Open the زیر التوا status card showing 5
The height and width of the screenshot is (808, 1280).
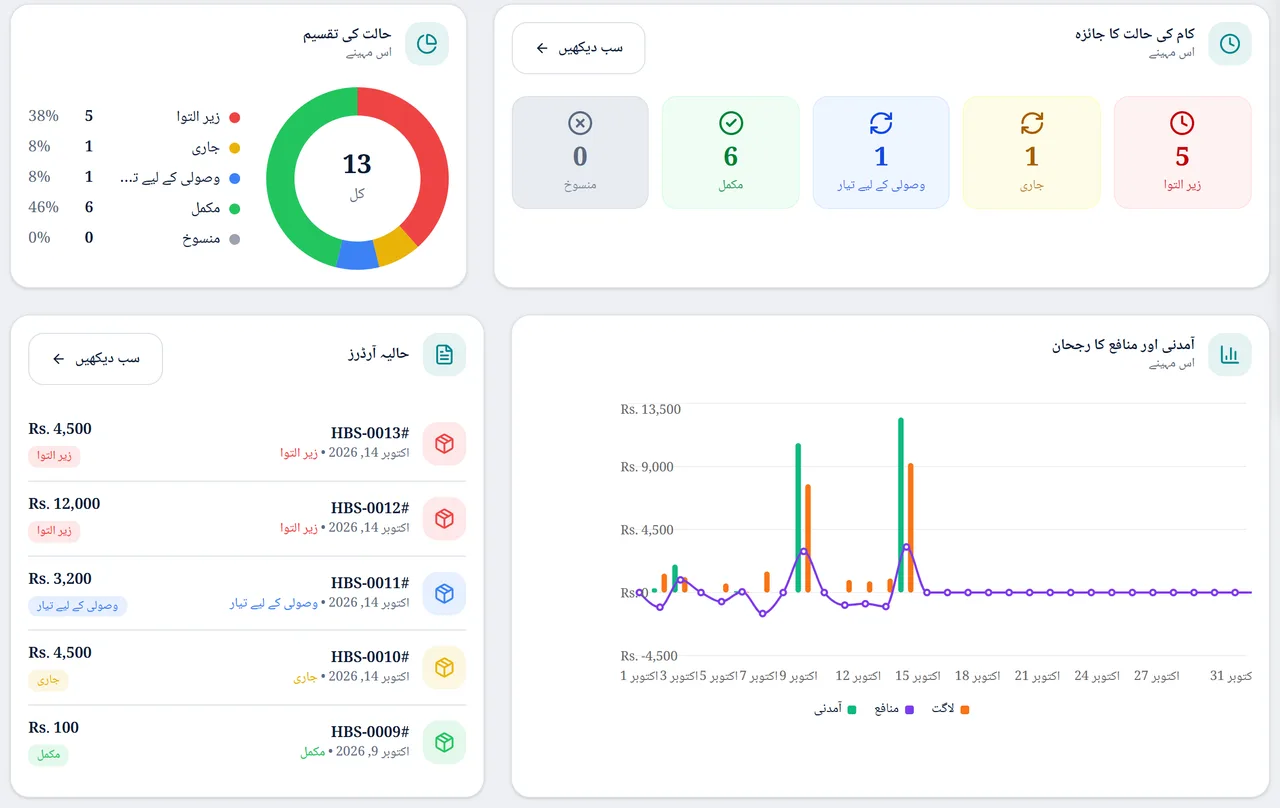pyautogui.click(x=1182, y=153)
